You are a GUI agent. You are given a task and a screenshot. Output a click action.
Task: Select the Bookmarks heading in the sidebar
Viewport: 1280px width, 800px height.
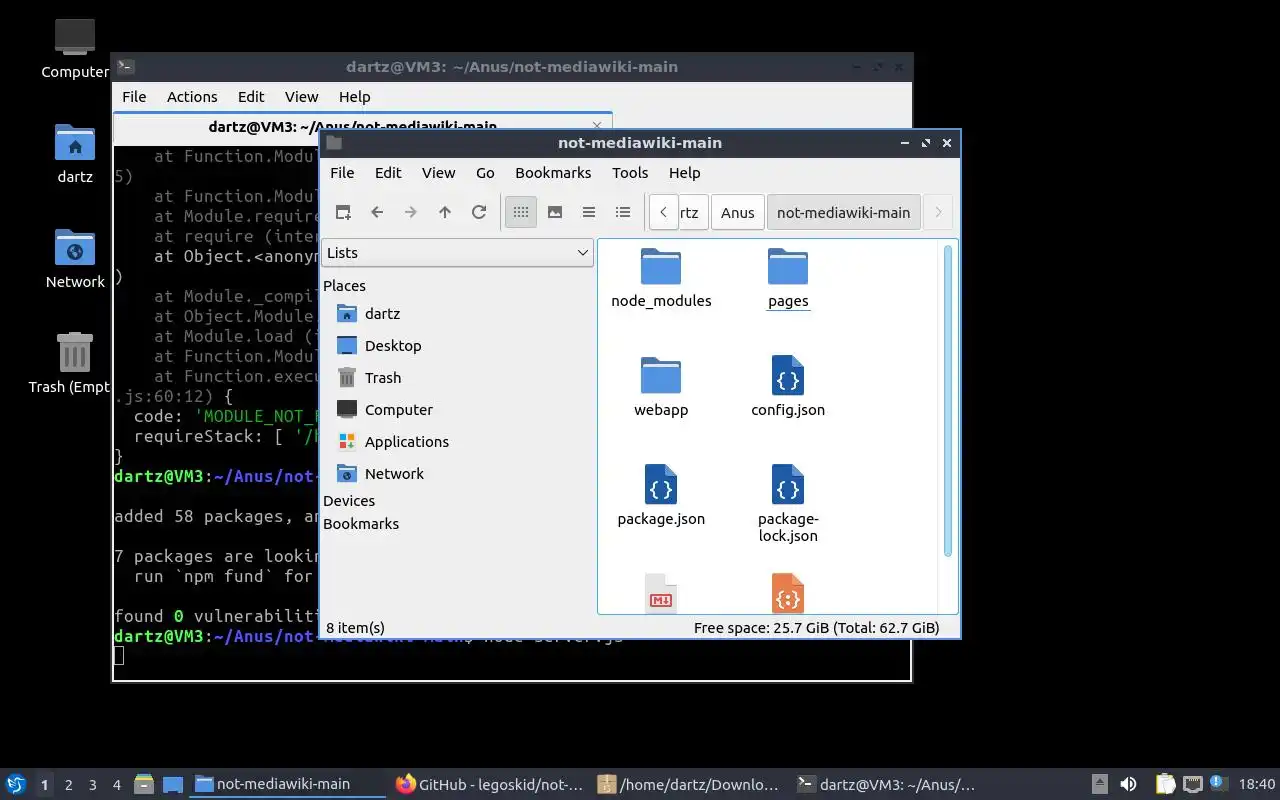tap(361, 523)
